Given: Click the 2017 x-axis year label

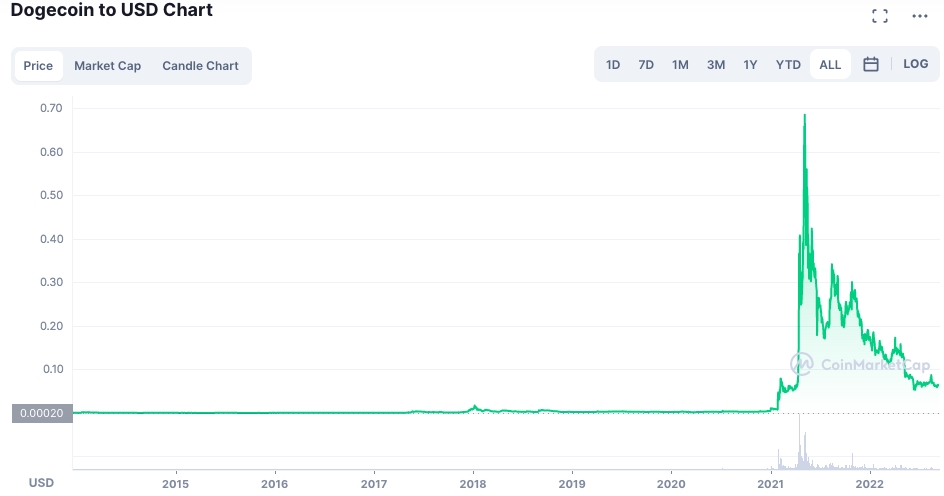Looking at the screenshot, I should point(374,483).
